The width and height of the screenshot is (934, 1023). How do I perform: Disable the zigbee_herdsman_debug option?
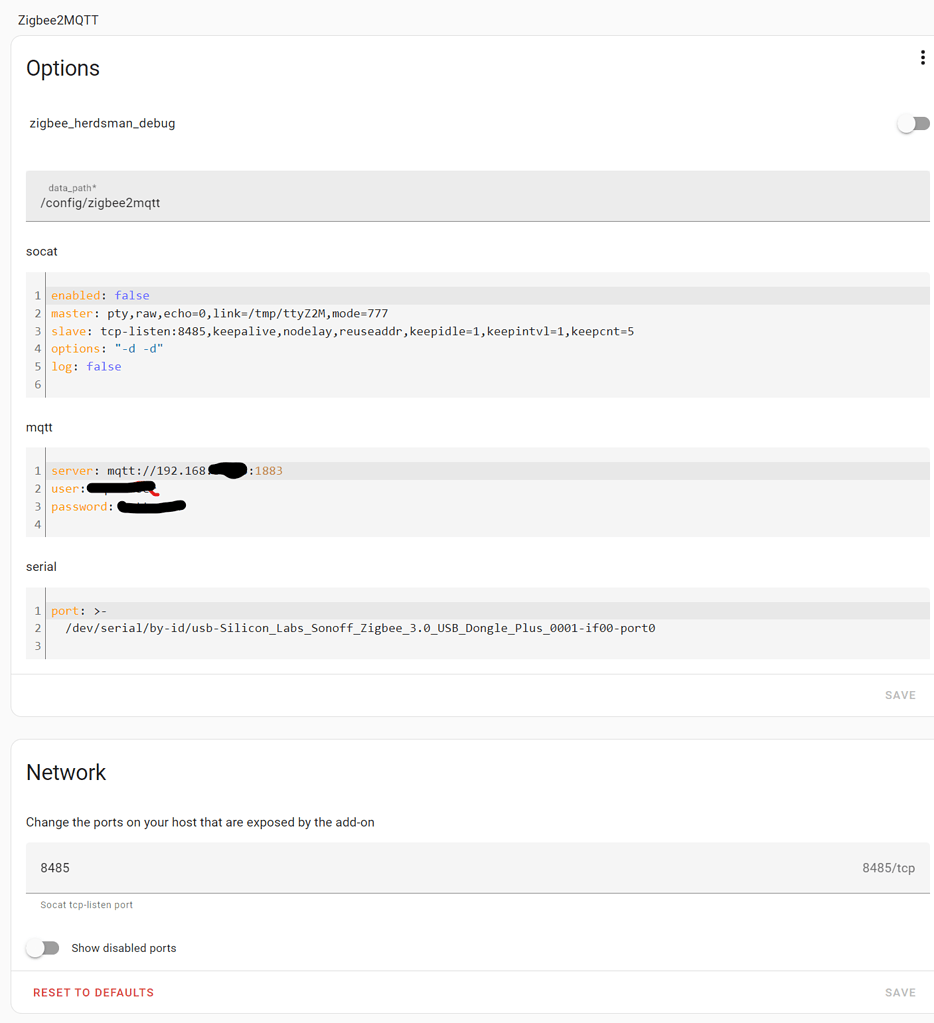(x=911, y=123)
